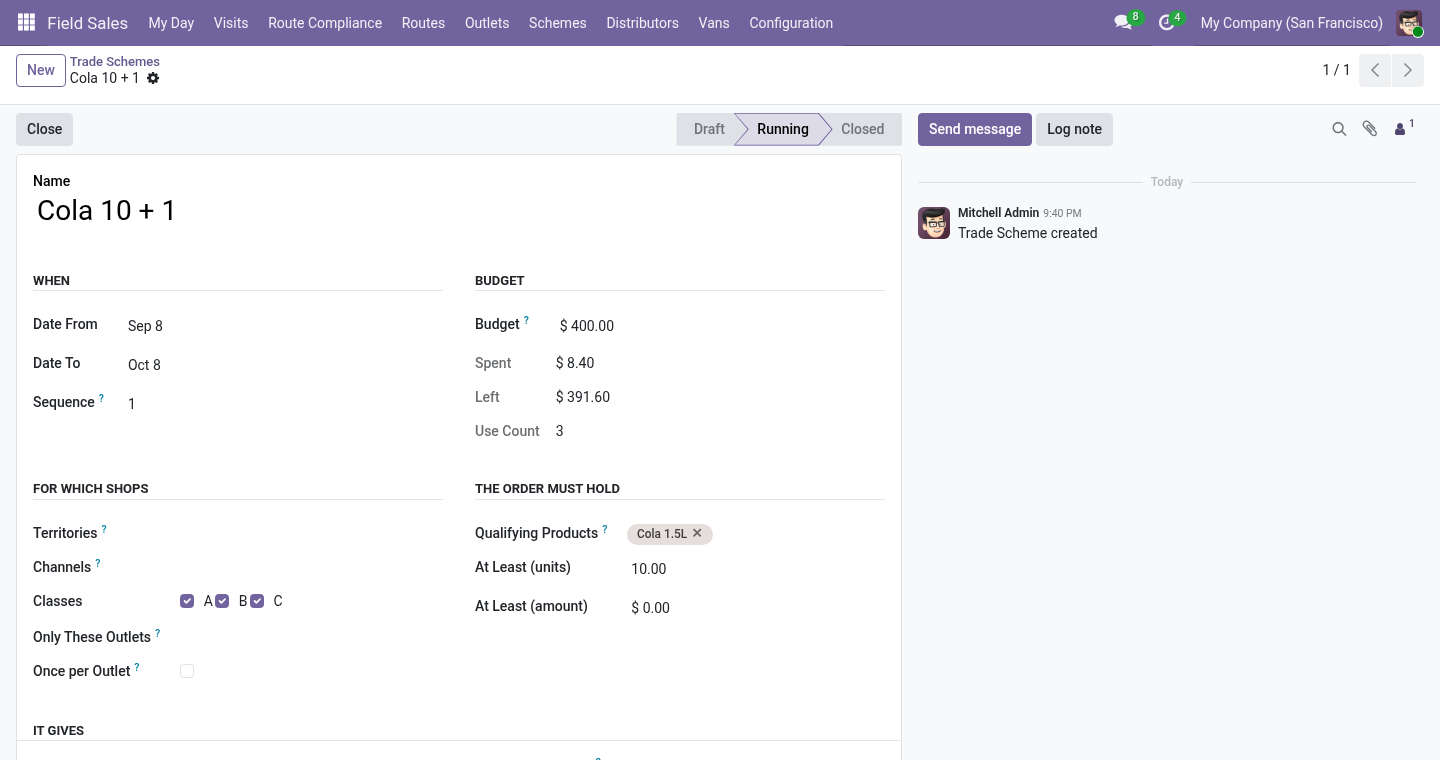
Task: Open the company switcher My Company (San Francisco)
Action: tap(1292, 23)
